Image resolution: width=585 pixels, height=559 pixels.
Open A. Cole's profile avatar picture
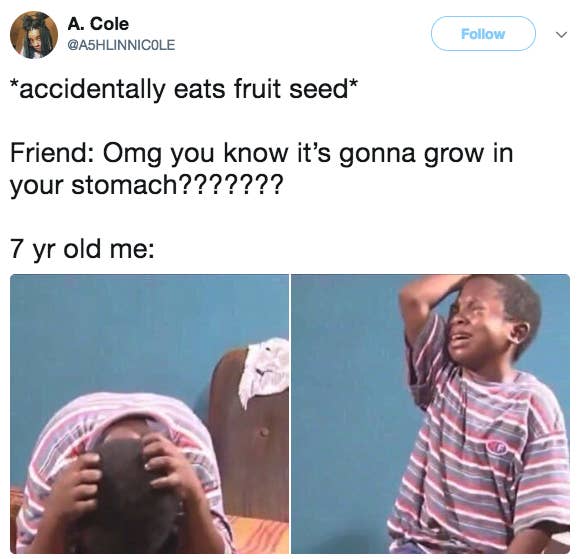(x=34, y=35)
